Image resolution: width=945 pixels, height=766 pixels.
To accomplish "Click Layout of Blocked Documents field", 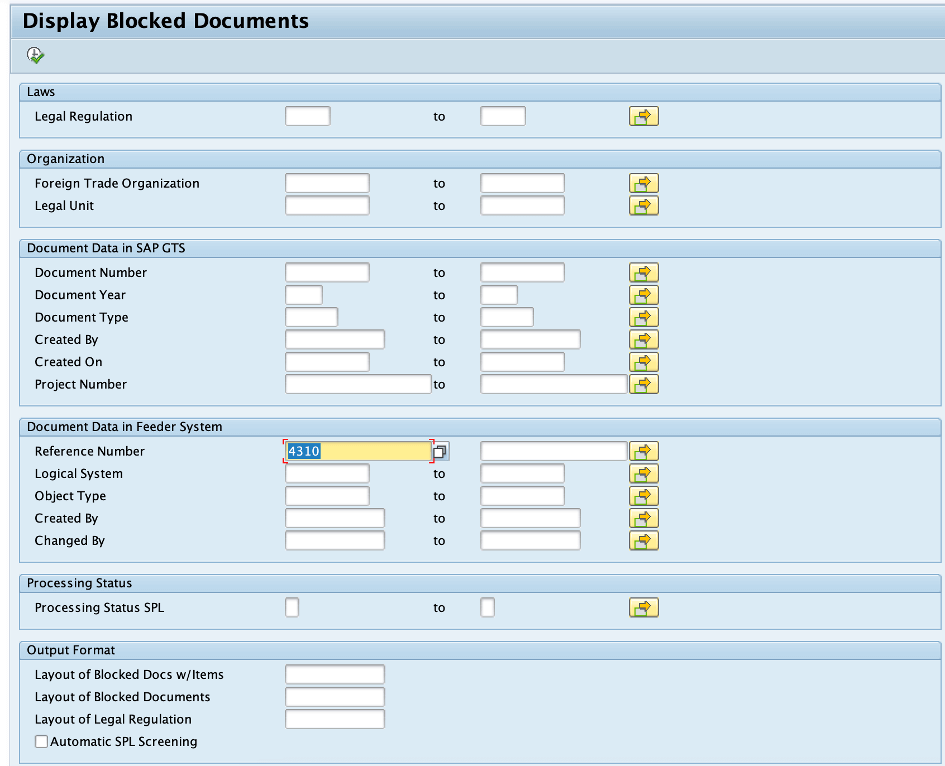I will (x=334, y=697).
